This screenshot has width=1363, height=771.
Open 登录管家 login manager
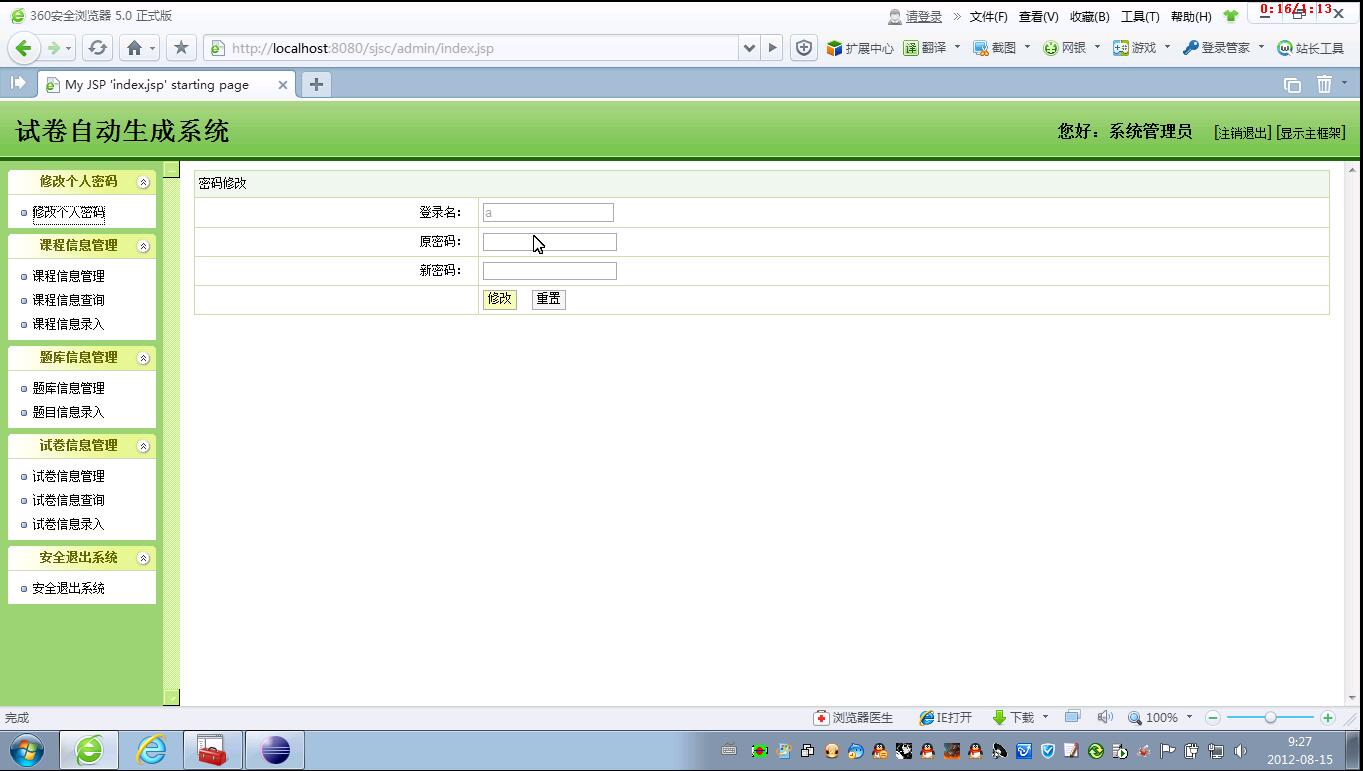tap(1217, 48)
